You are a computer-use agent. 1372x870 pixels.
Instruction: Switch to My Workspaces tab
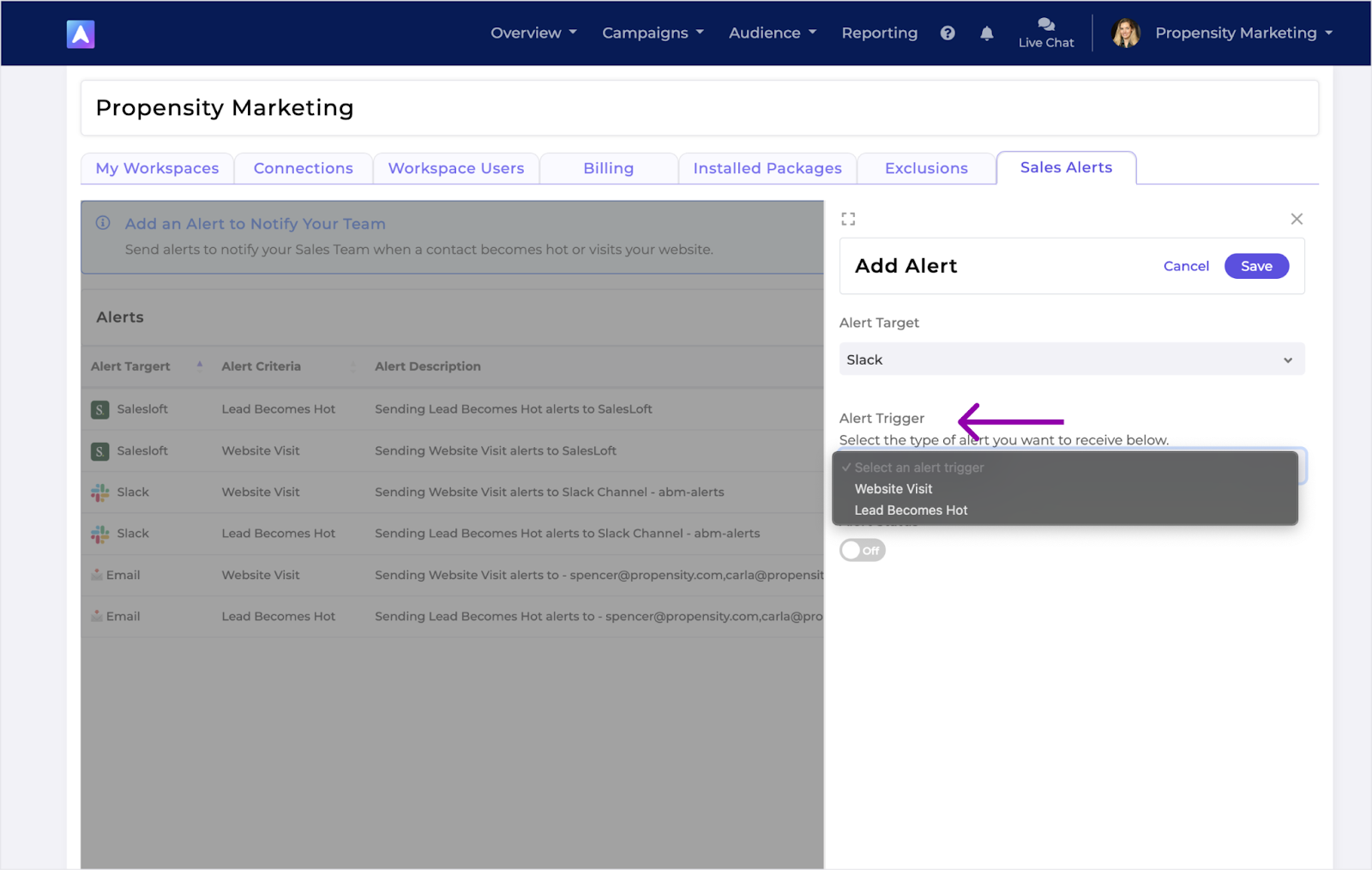(x=157, y=168)
